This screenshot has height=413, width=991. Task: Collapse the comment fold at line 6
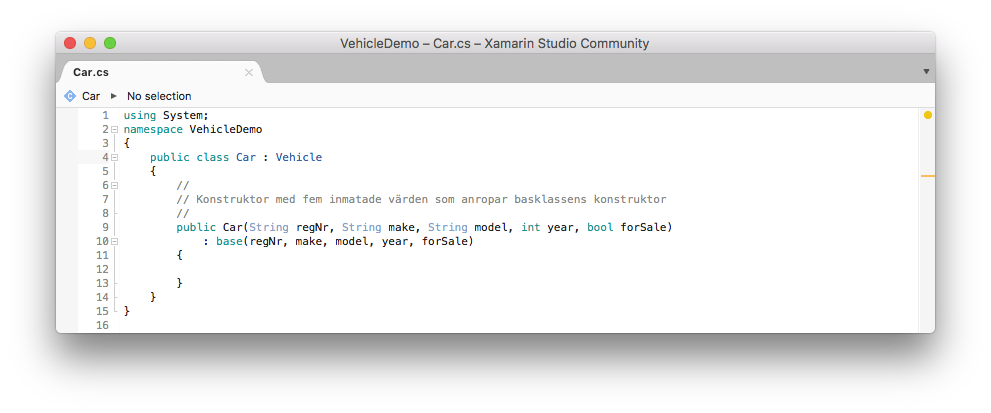(x=114, y=185)
